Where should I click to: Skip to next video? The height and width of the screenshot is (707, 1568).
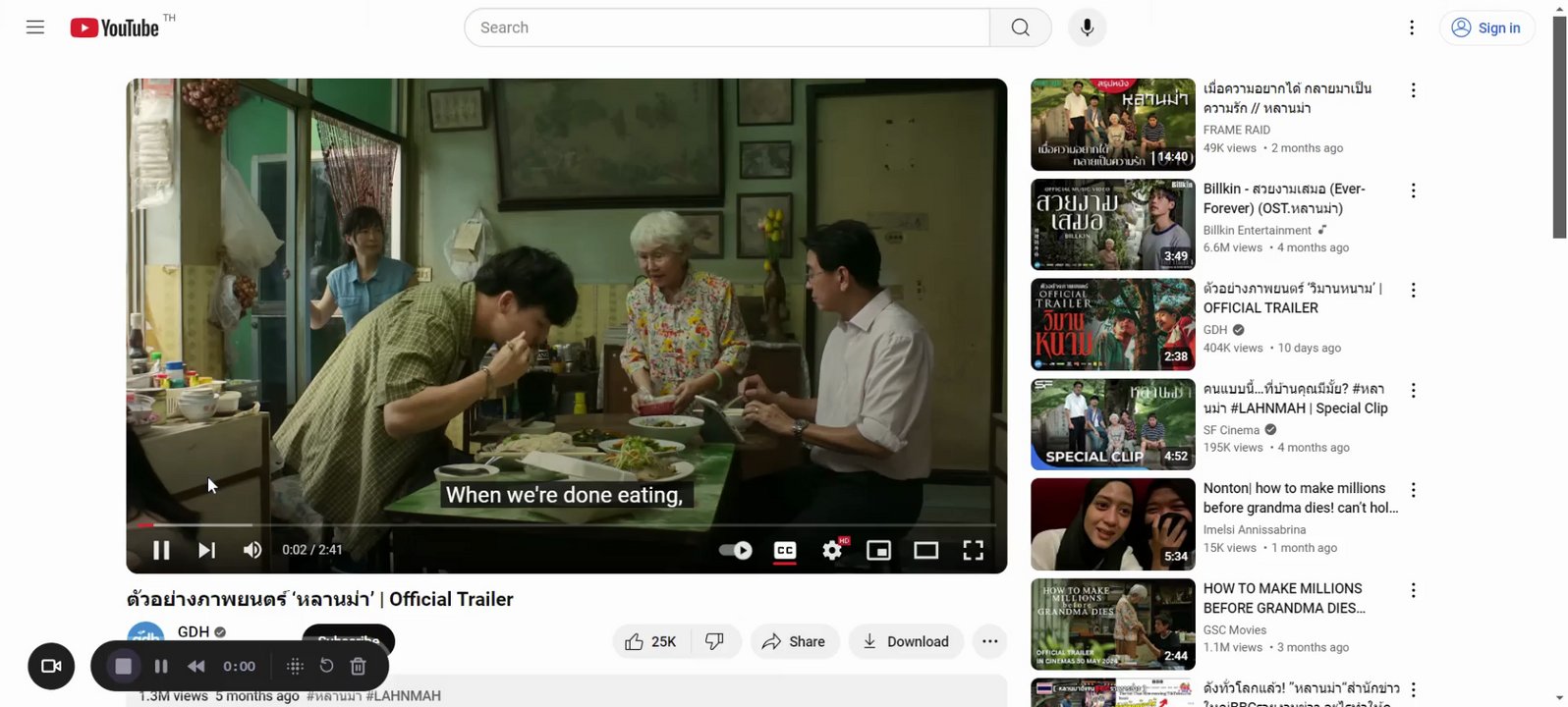pos(206,550)
